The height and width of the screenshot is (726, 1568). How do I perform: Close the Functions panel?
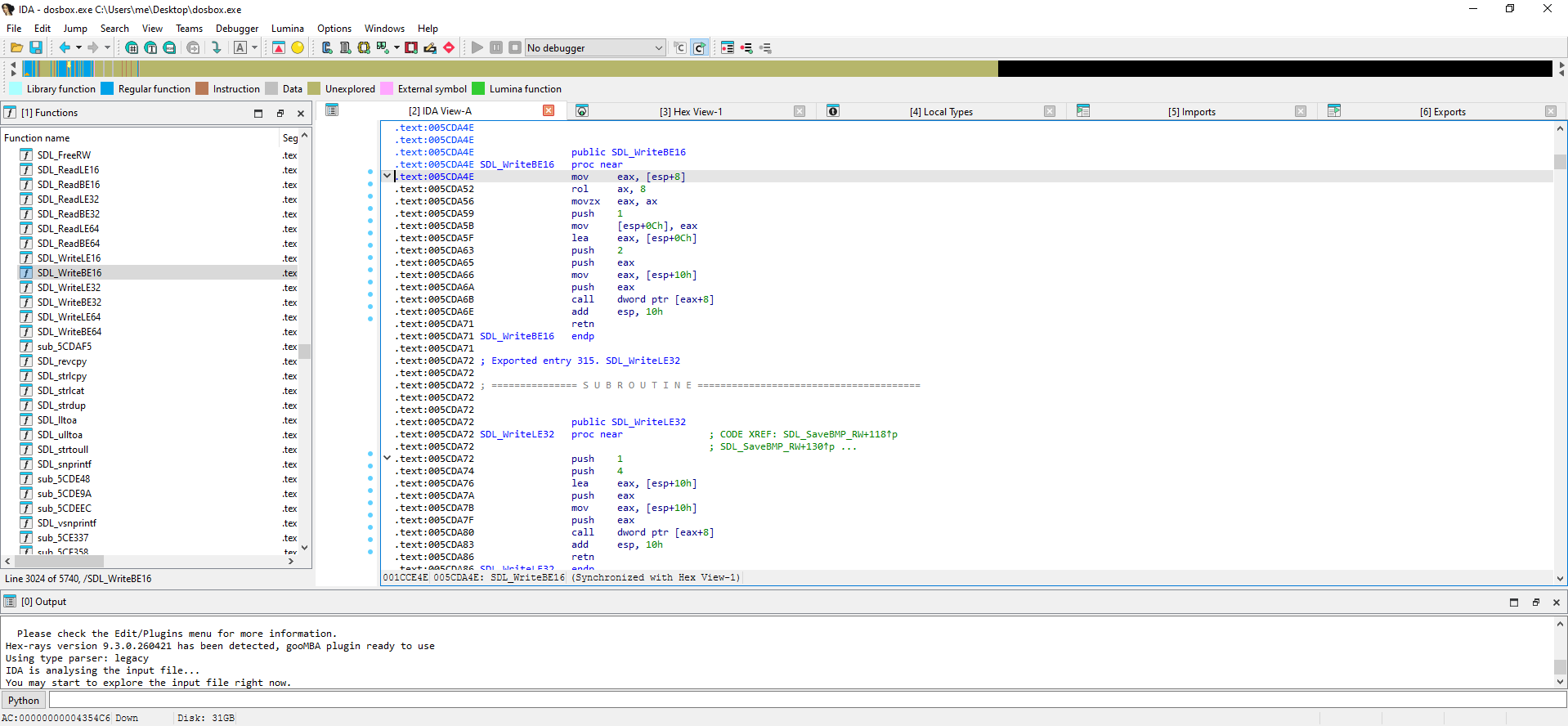point(301,113)
